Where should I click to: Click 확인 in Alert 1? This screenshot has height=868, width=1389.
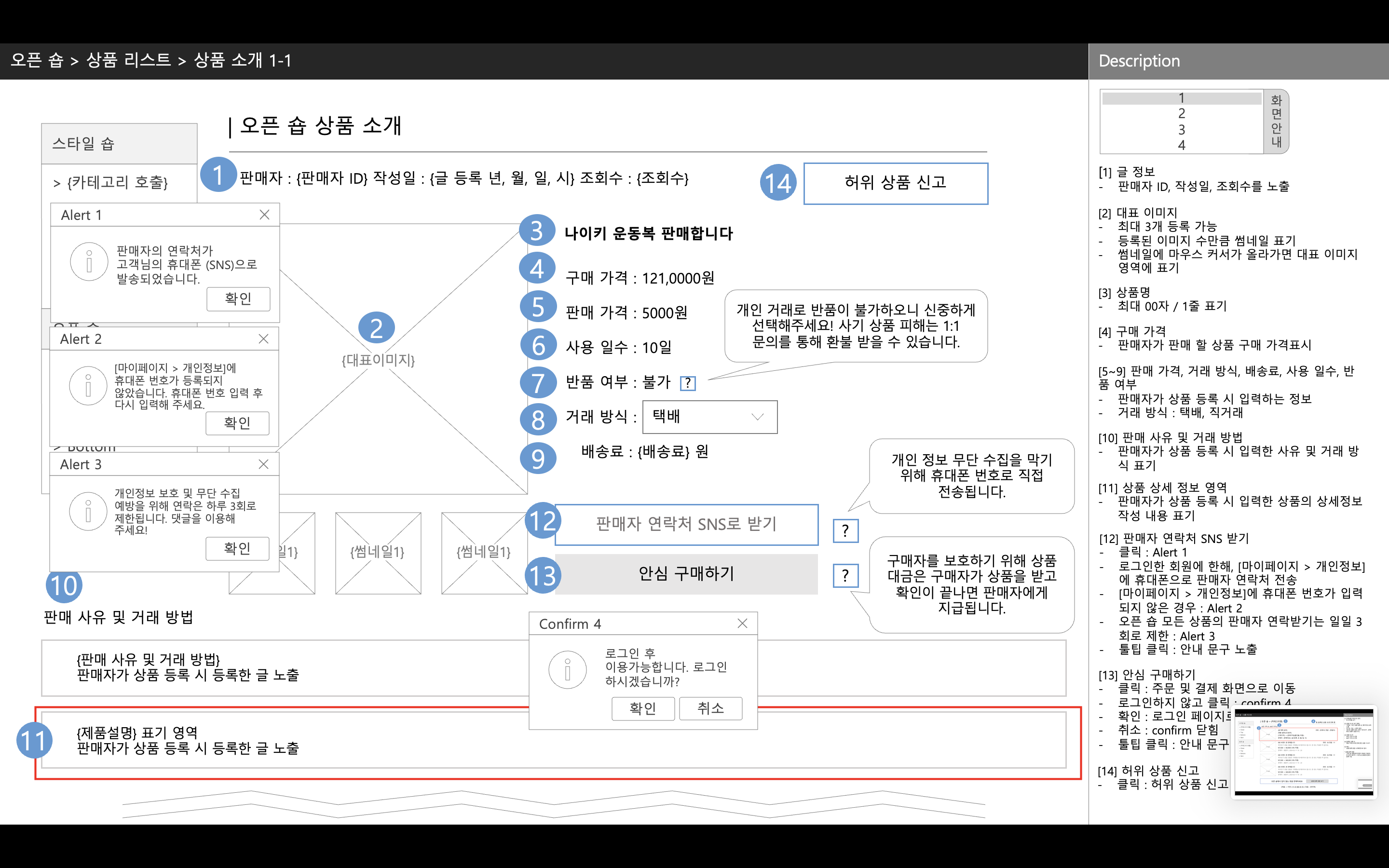238,299
